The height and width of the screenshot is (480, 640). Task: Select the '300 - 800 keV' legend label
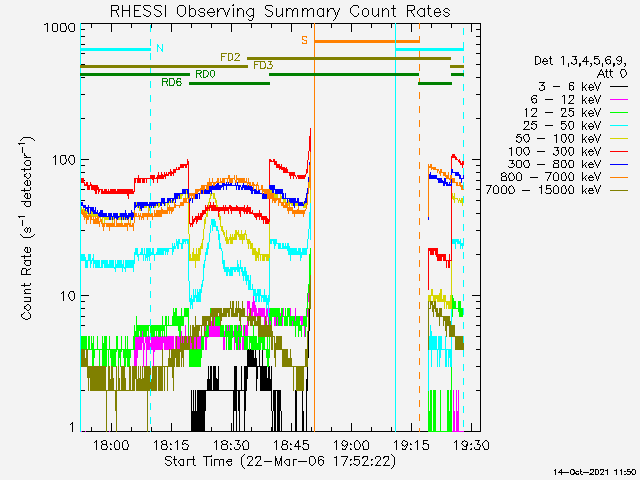[x=554, y=164]
